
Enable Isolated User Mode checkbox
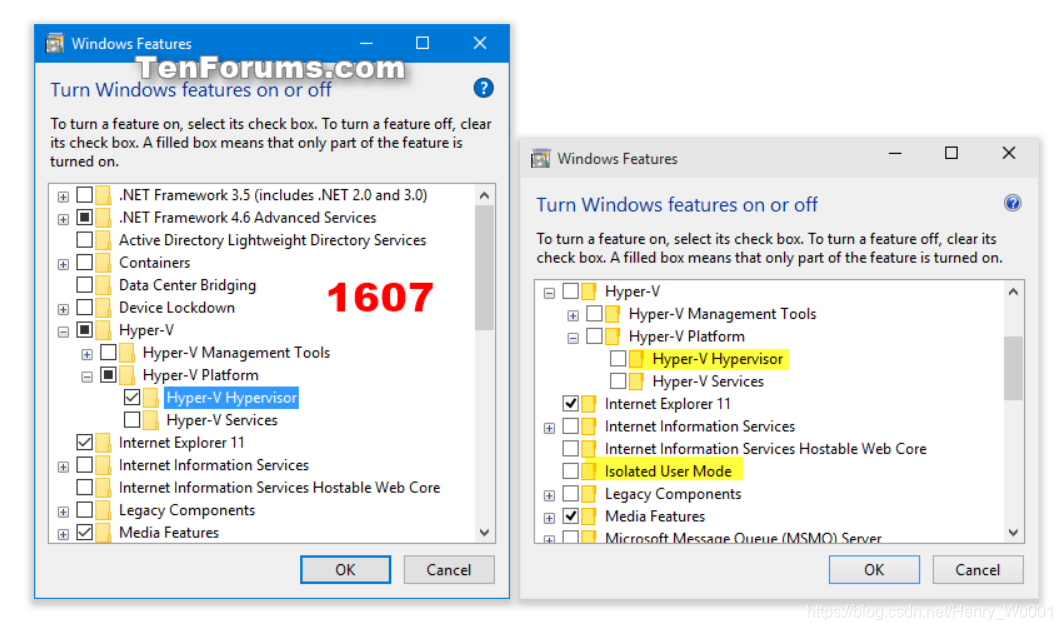pos(570,471)
